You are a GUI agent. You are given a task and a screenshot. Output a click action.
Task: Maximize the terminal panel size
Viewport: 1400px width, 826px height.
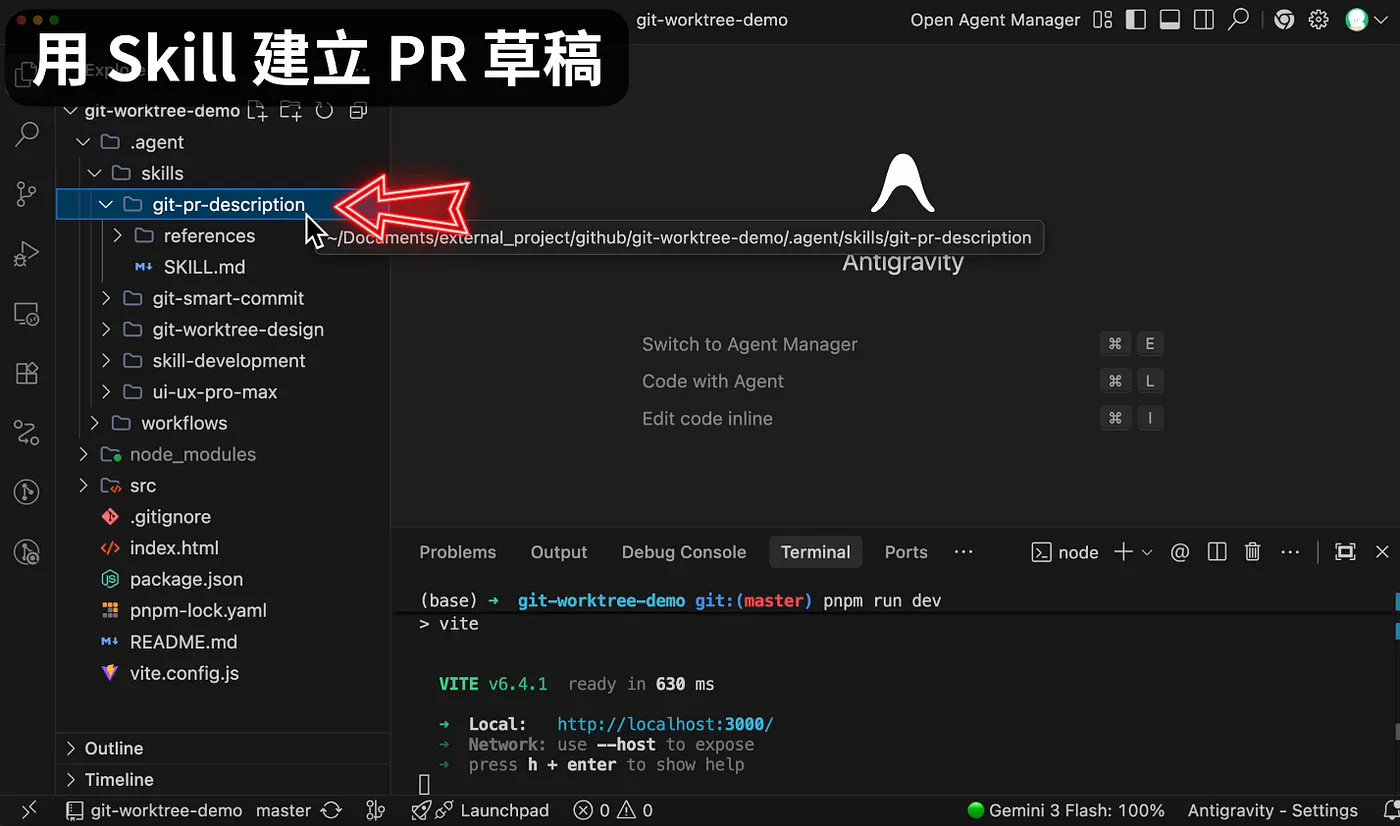click(x=1346, y=552)
